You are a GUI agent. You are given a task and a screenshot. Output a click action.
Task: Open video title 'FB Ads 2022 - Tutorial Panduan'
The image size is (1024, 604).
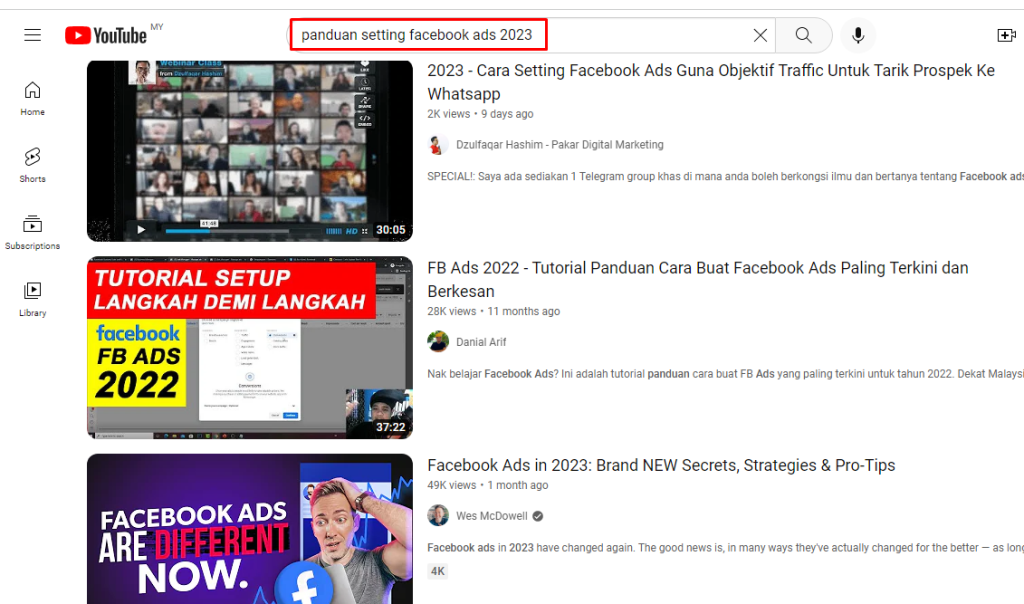[698, 279]
